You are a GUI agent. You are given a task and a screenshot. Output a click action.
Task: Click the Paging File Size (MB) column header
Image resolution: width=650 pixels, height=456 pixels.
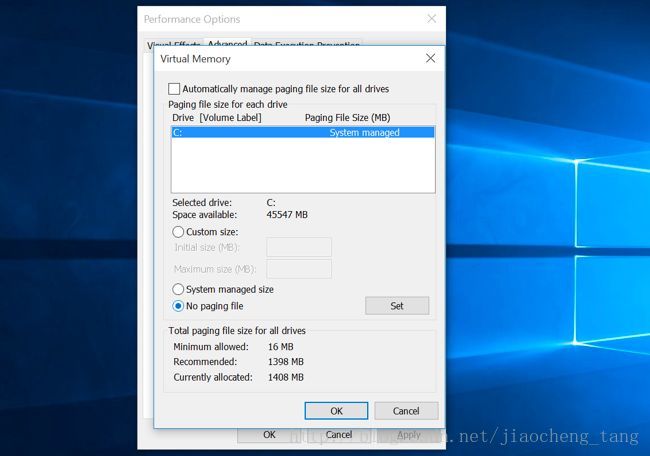[347, 118]
